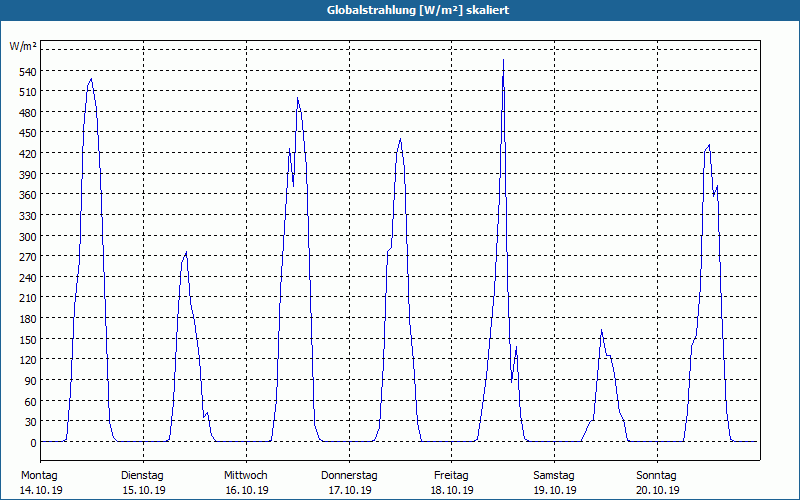Screen dimensions: 800x500
Task: Click the 540 y-axis value
Action: (x=28, y=72)
